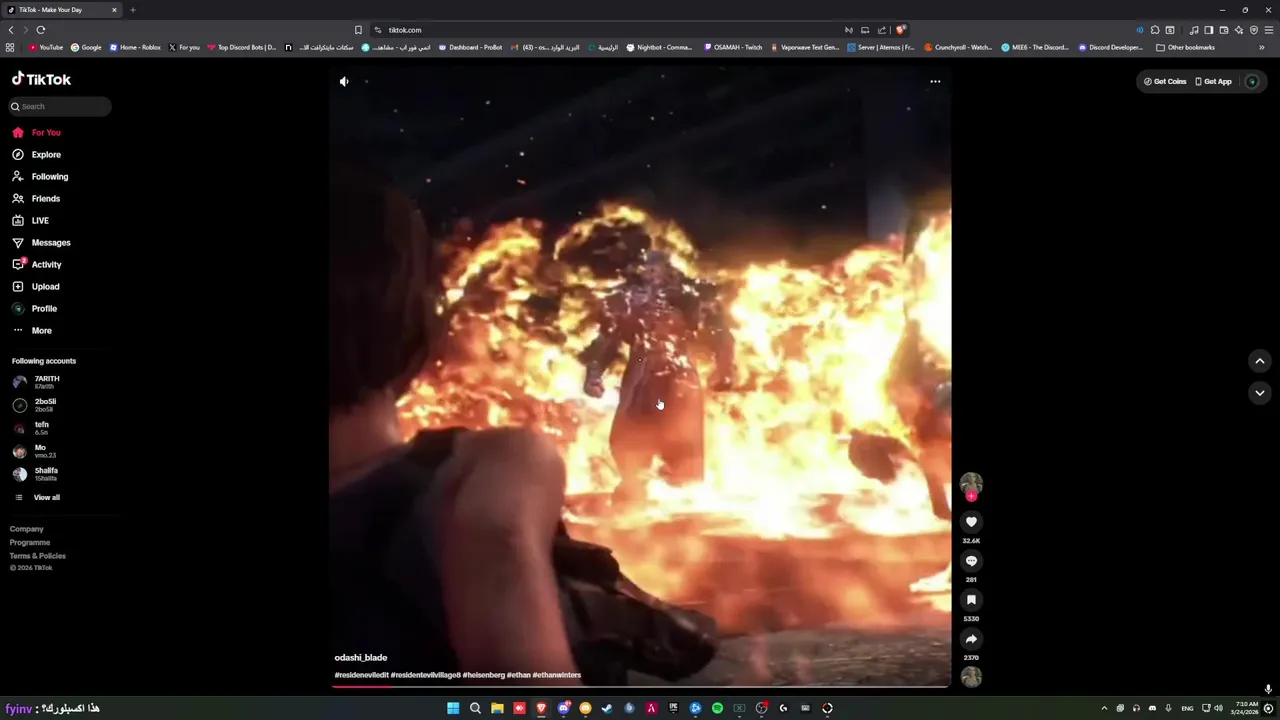
Task: Open the taskbar clock and date
Action: (x=1245, y=708)
